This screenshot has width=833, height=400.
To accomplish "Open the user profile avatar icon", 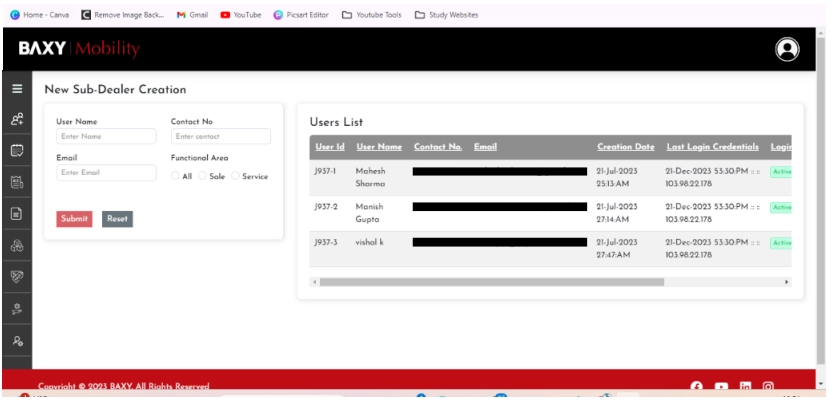I will (787, 49).
